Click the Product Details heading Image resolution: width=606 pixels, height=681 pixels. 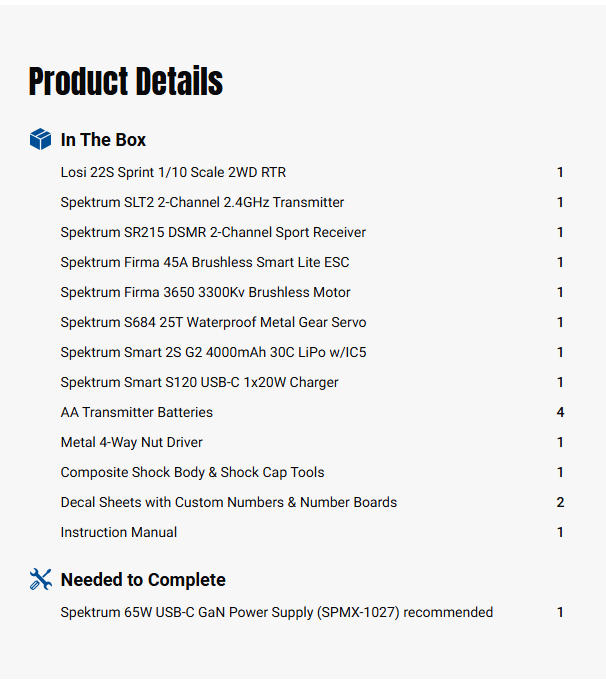(x=126, y=81)
